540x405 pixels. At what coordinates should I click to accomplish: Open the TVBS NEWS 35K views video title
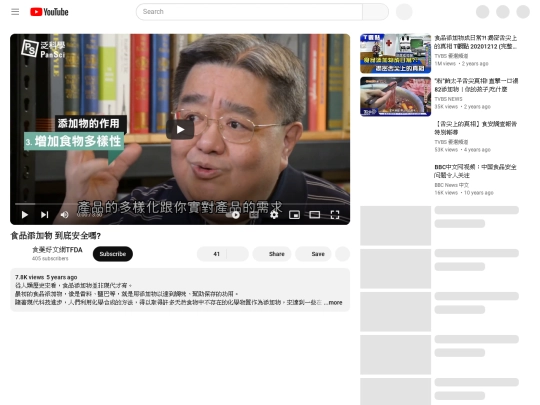pos(476,85)
